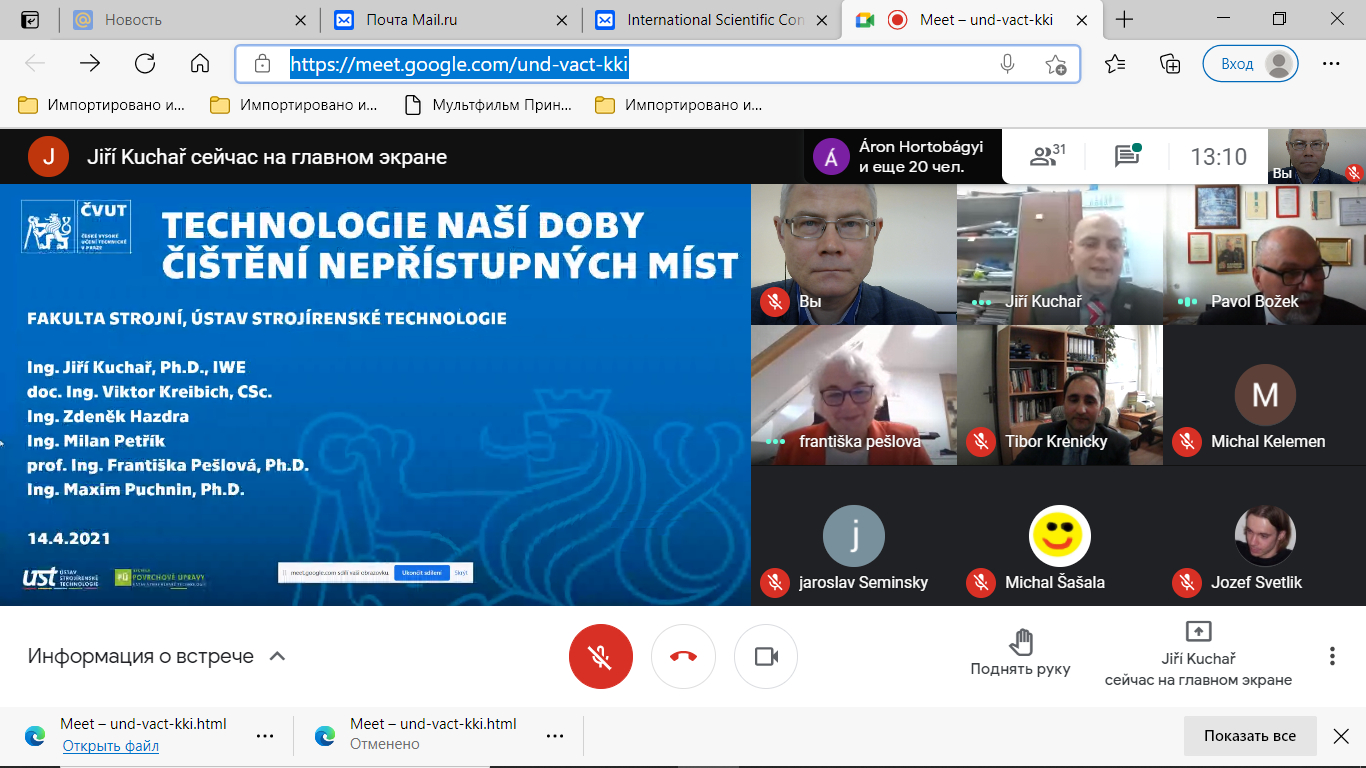Switch to Новость tab

190,20
